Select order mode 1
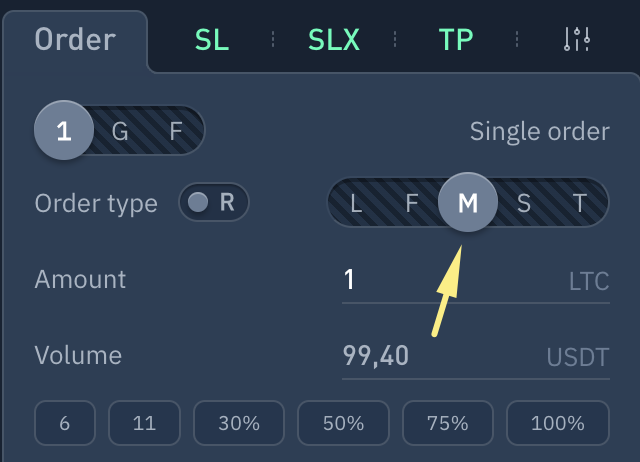 [64, 131]
